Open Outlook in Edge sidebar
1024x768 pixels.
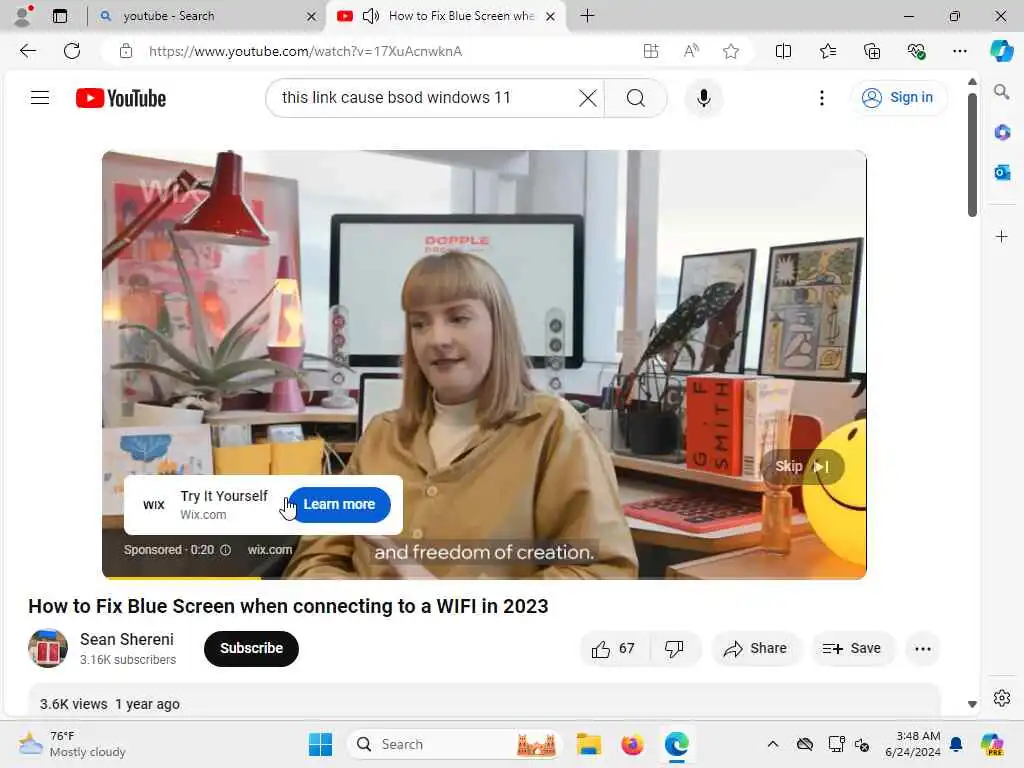click(x=1001, y=172)
